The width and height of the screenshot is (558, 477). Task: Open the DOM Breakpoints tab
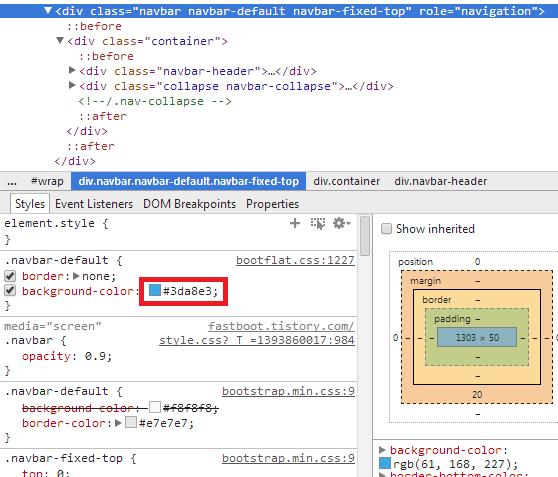189,204
